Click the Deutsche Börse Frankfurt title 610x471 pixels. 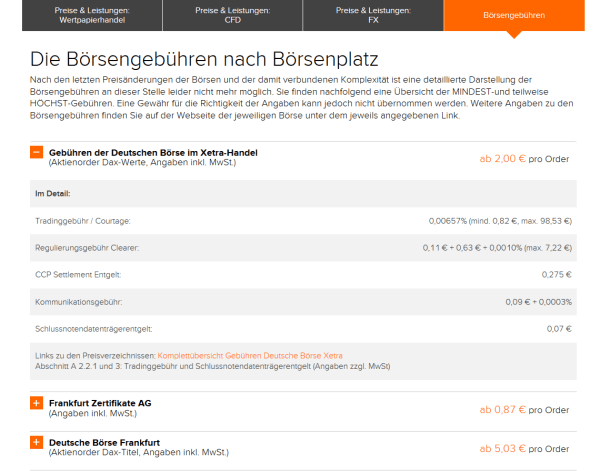104,443
